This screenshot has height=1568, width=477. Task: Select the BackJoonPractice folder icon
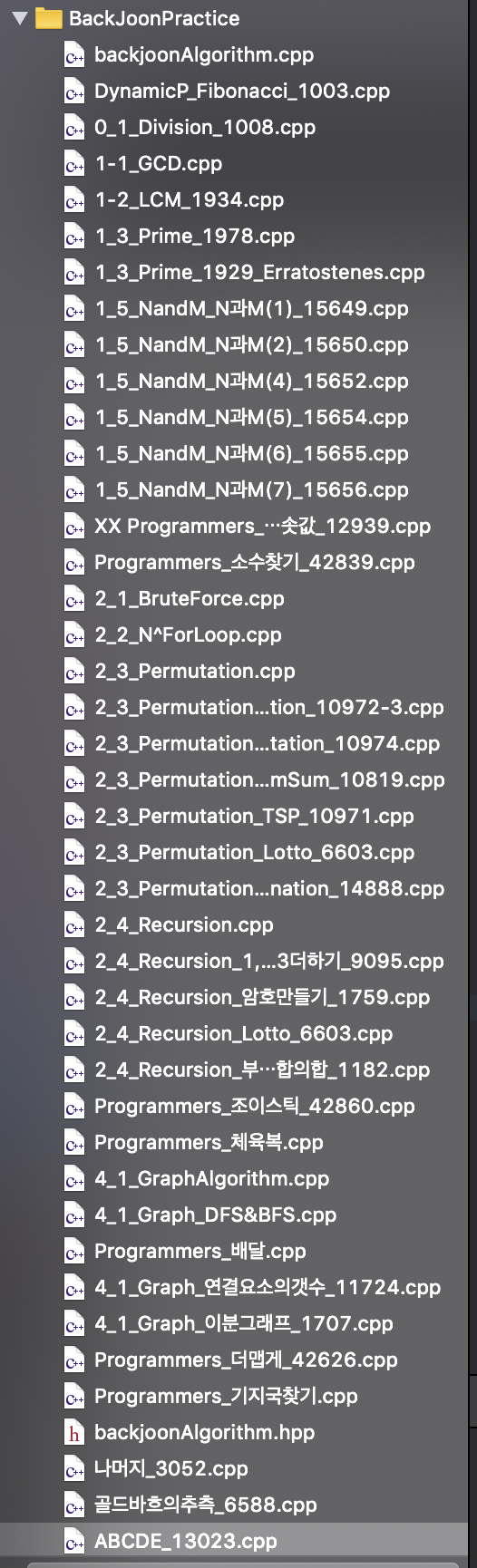(x=48, y=18)
